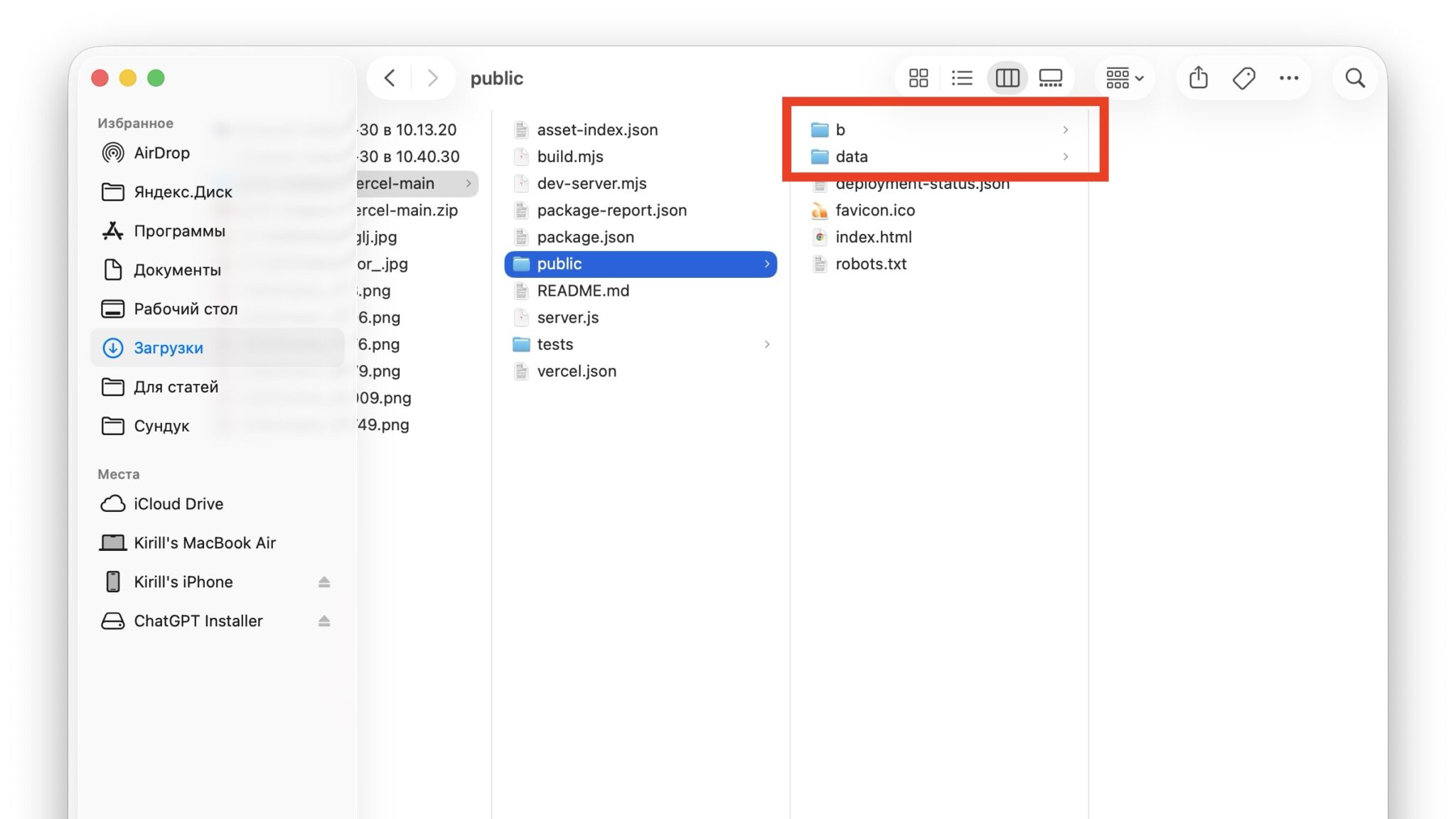This screenshot has width=1456, height=819.
Task: Click chevron on selected public folder
Action: tap(766, 264)
